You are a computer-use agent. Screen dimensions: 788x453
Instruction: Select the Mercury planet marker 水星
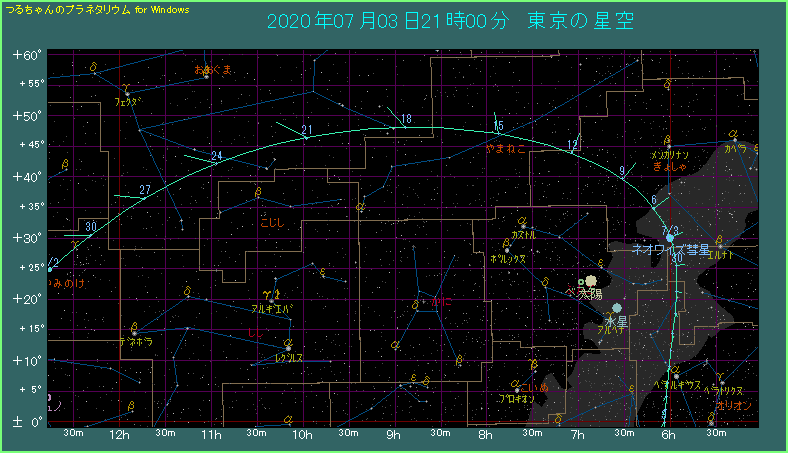point(618,308)
